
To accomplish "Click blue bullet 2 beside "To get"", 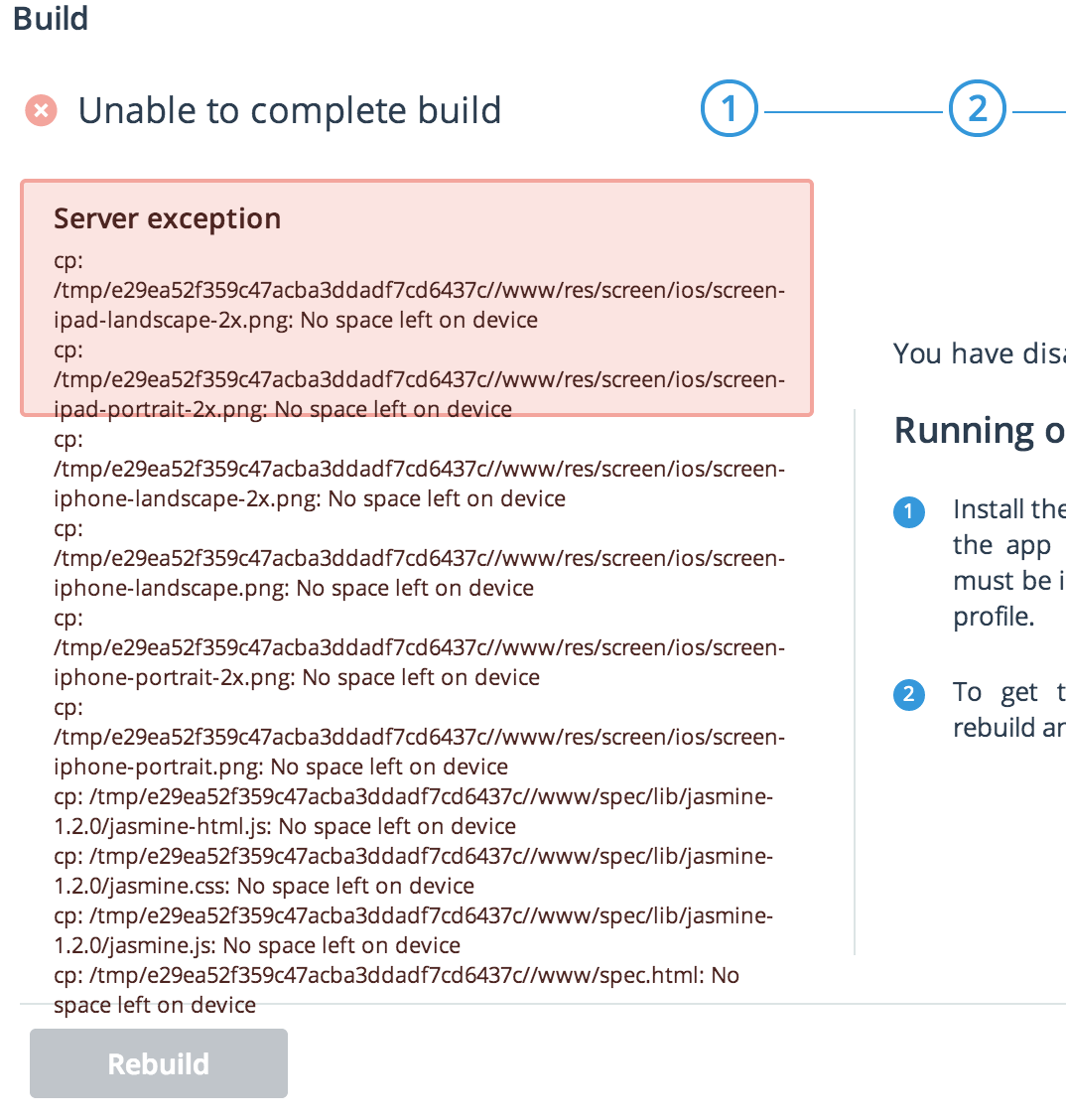I will pyautogui.click(x=908, y=695).
